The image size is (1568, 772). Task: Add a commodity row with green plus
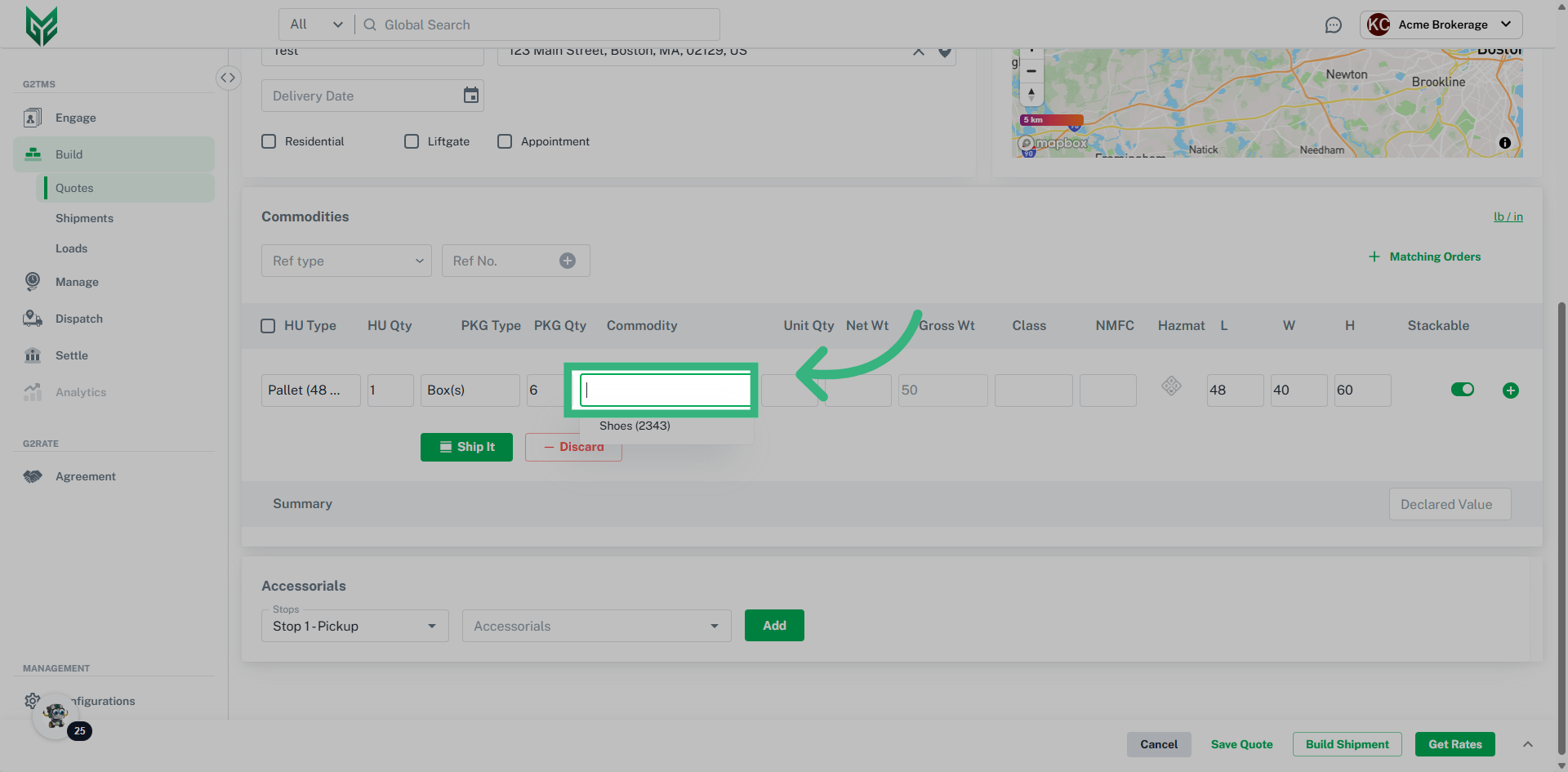click(x=1510, y=390)
